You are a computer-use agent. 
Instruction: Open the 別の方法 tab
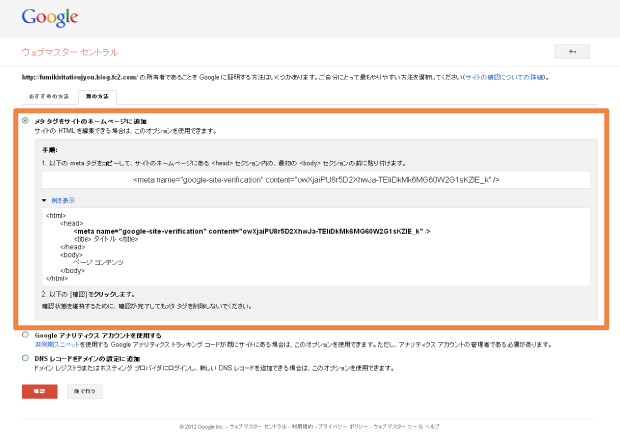point(98,94)
